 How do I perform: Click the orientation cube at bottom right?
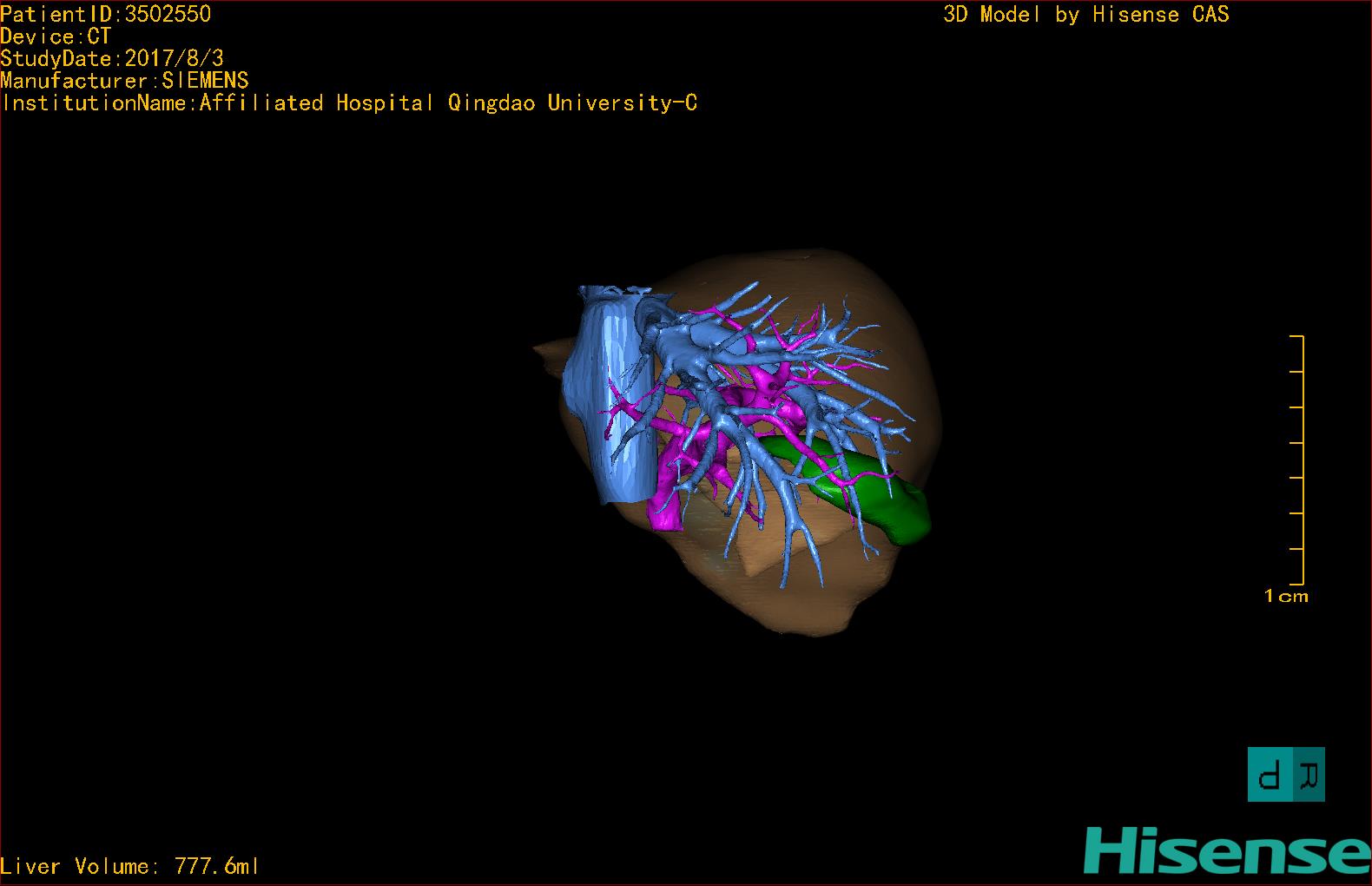coord(1286,774)
